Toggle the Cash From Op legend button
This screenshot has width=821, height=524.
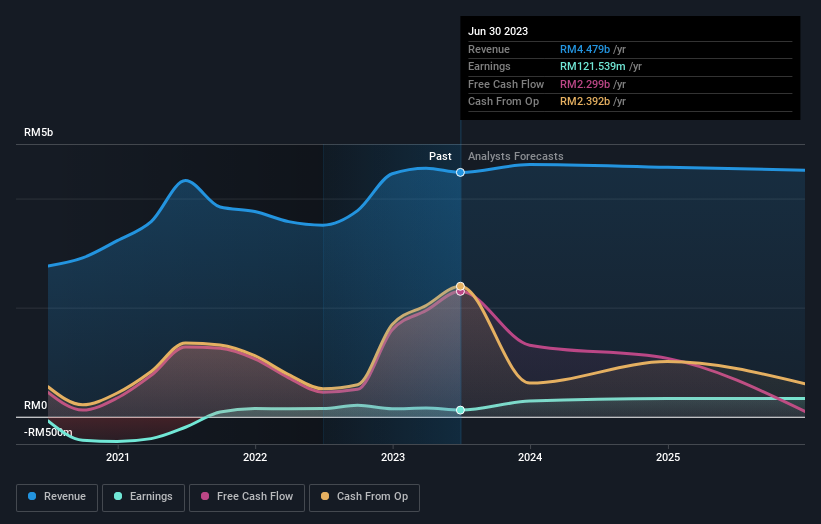click(364, 497)
